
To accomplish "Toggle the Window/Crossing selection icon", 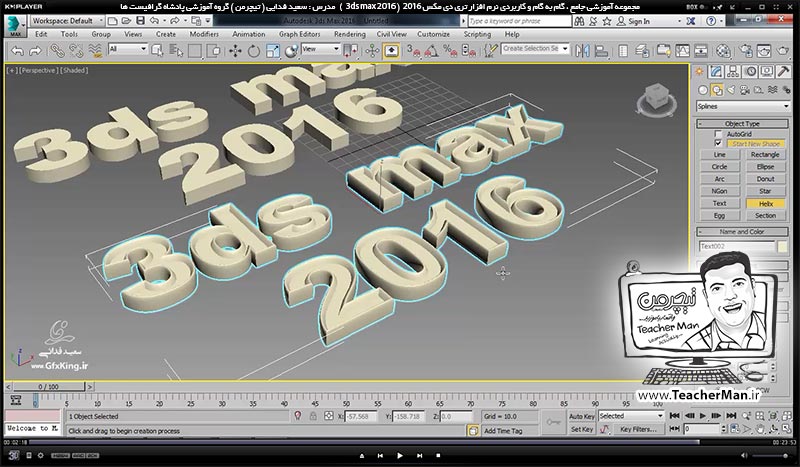I will 215,51.
